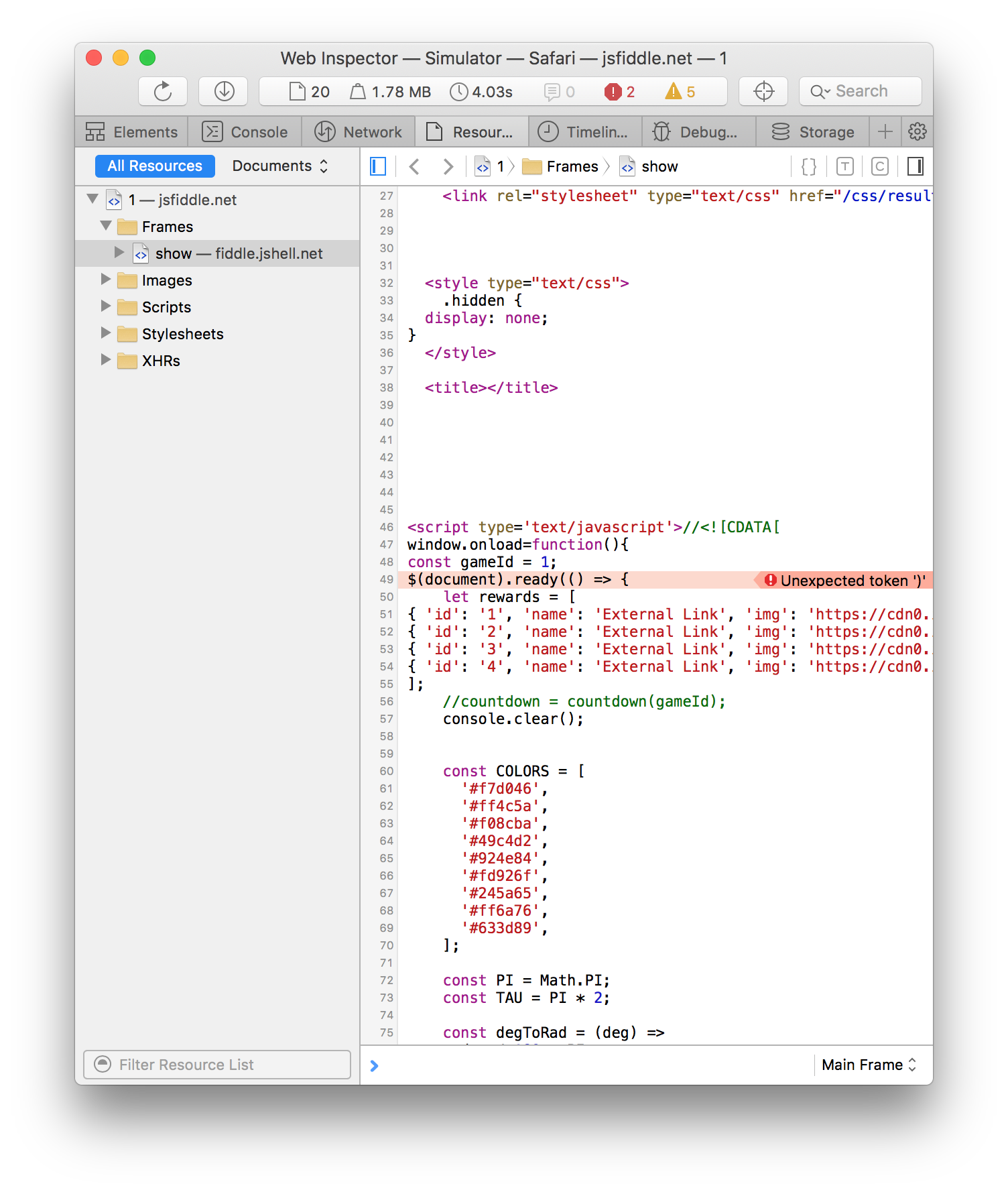Screen dimensions: 1008x1192
Task: Go forward with the right arrow
Action: 448,166
